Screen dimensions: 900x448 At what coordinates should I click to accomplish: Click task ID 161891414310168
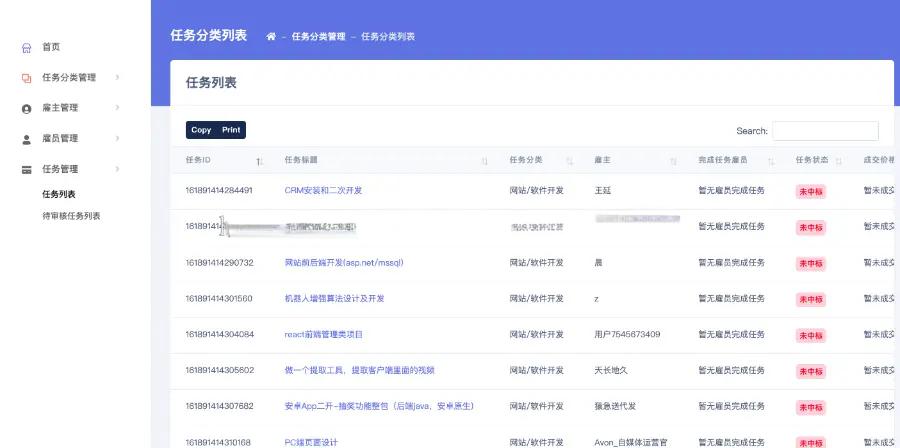point(219,442)
